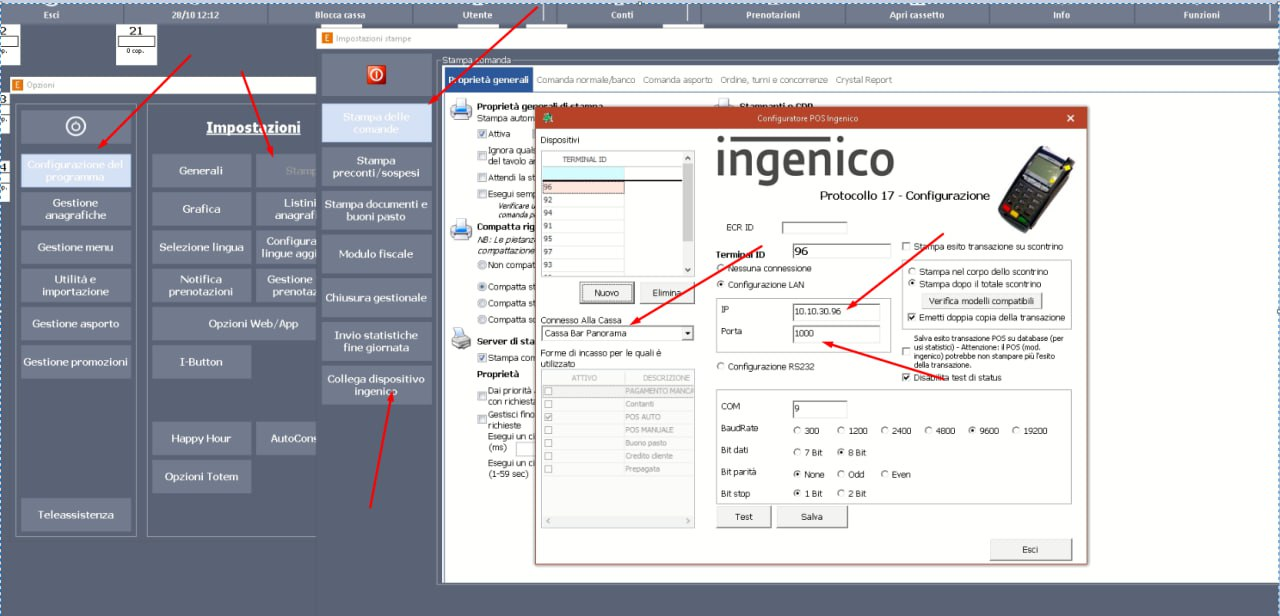Close the Configuratore POS Ingenico dialog

1070,118
